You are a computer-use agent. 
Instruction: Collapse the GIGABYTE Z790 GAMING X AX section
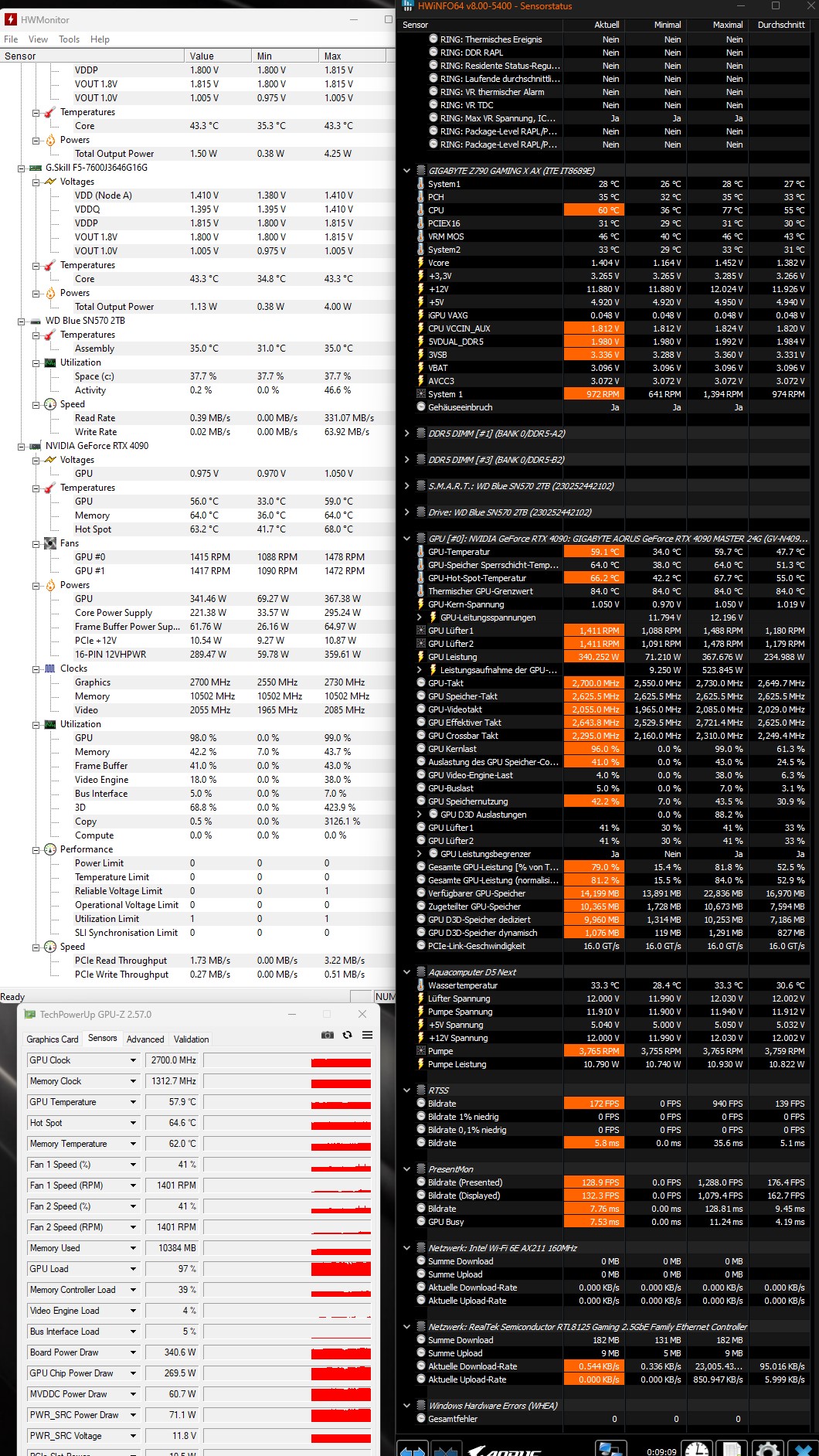click(407, 171)
